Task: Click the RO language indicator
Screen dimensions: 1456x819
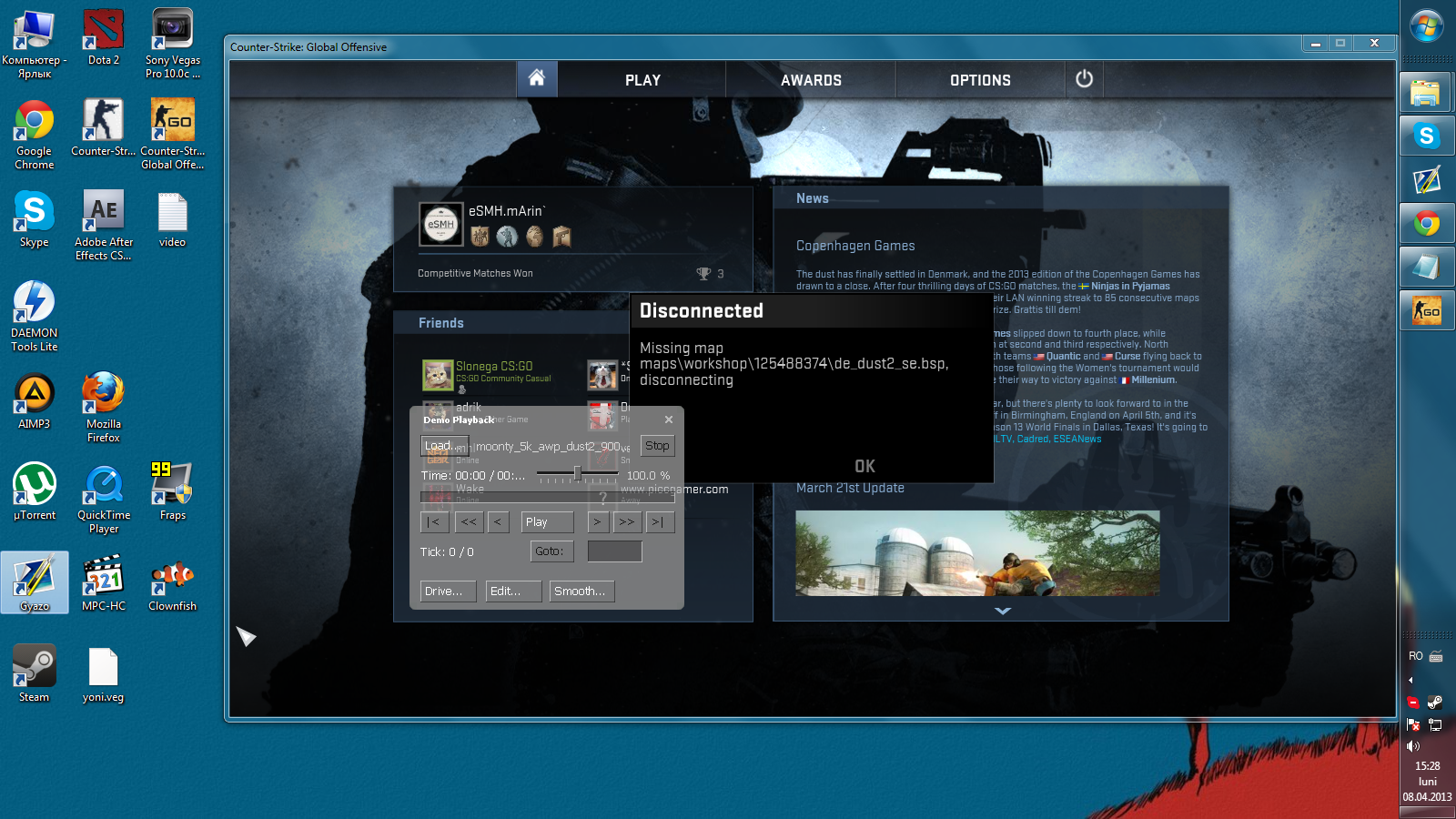Action: tap(1416, 656)
